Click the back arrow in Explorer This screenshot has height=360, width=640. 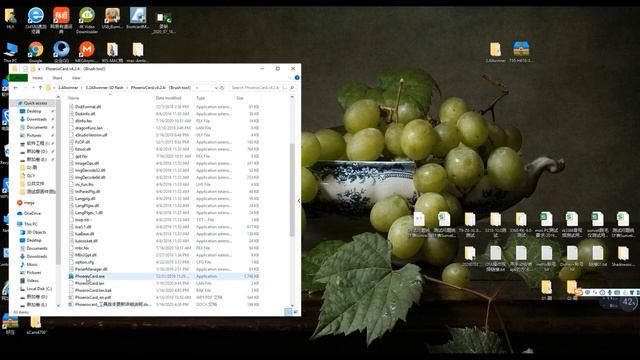16,88
